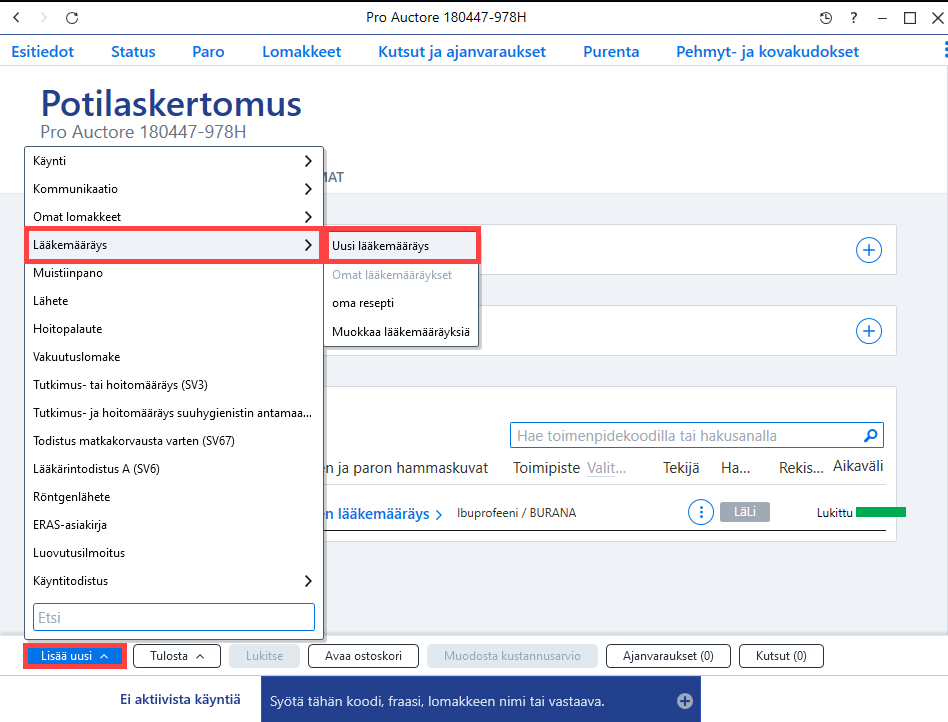Click the back navigation arrow
948x722 pixels.
[x=17, y=18]
